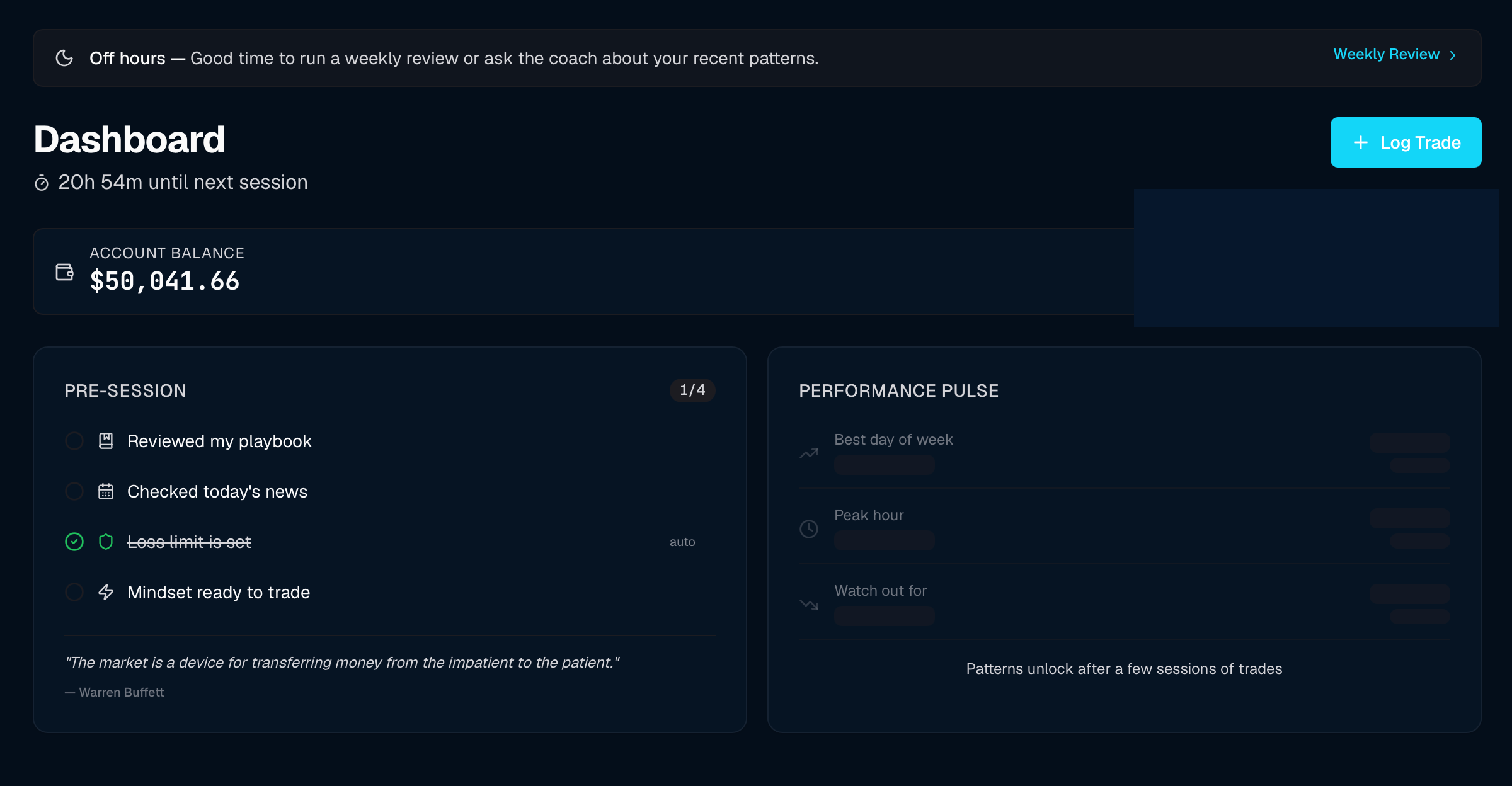The height and width of the screenshot is (786, 1512).
Task: Click the Best day of week label
Action: click(893, 440)
